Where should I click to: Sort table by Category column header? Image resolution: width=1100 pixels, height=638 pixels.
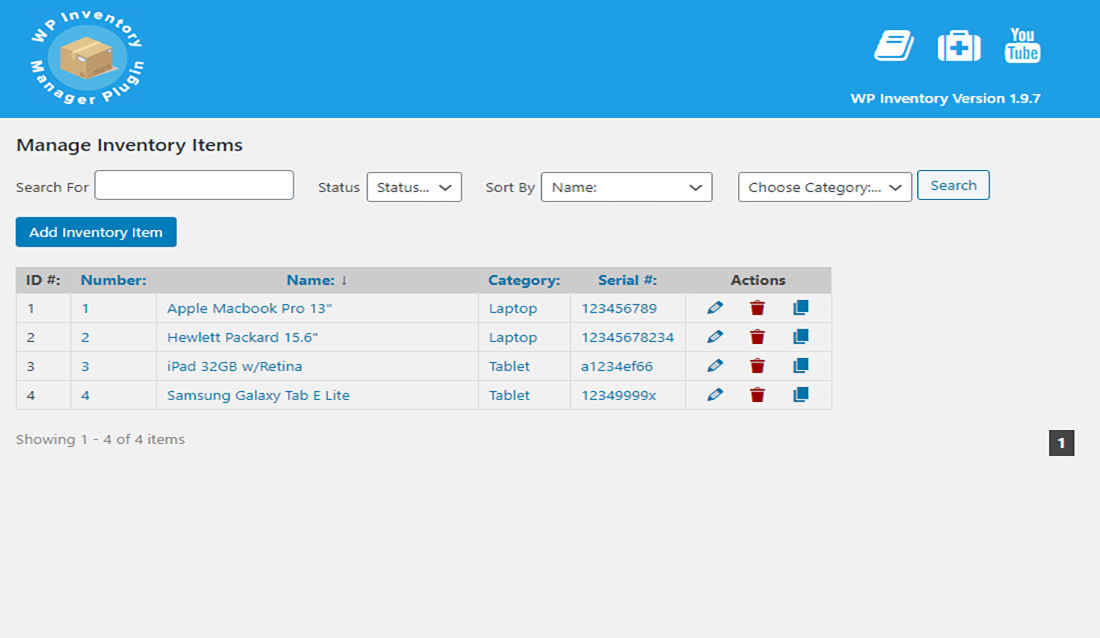pyautogui.click(x=523, y=280)
